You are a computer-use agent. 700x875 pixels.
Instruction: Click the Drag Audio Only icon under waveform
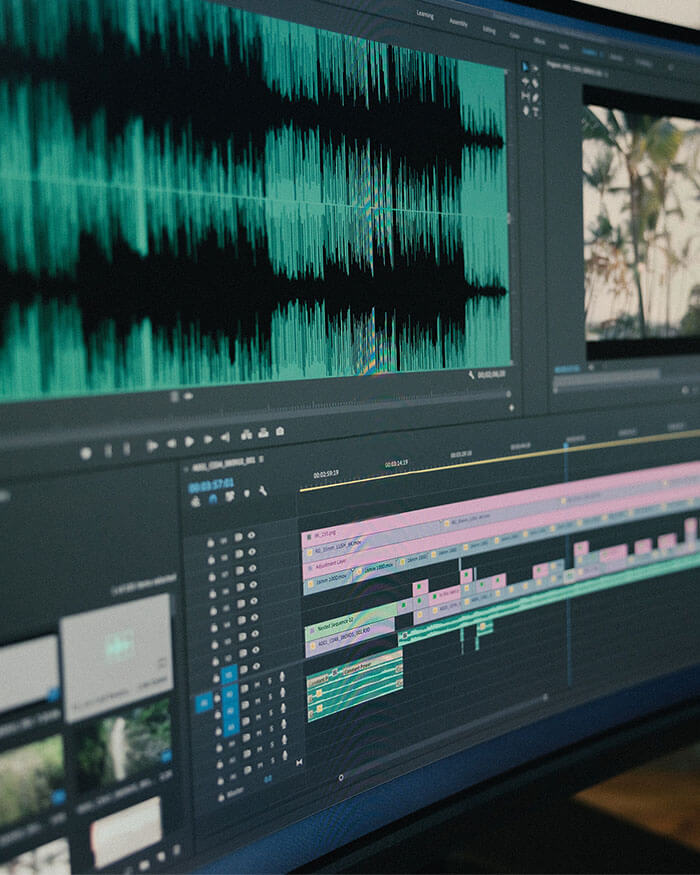click(x=188, y=396)
